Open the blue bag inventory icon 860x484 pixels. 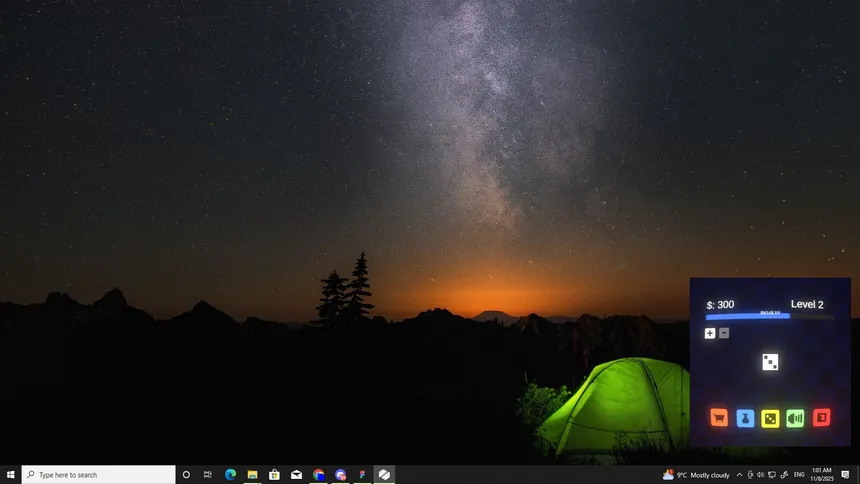pos(745,418)
